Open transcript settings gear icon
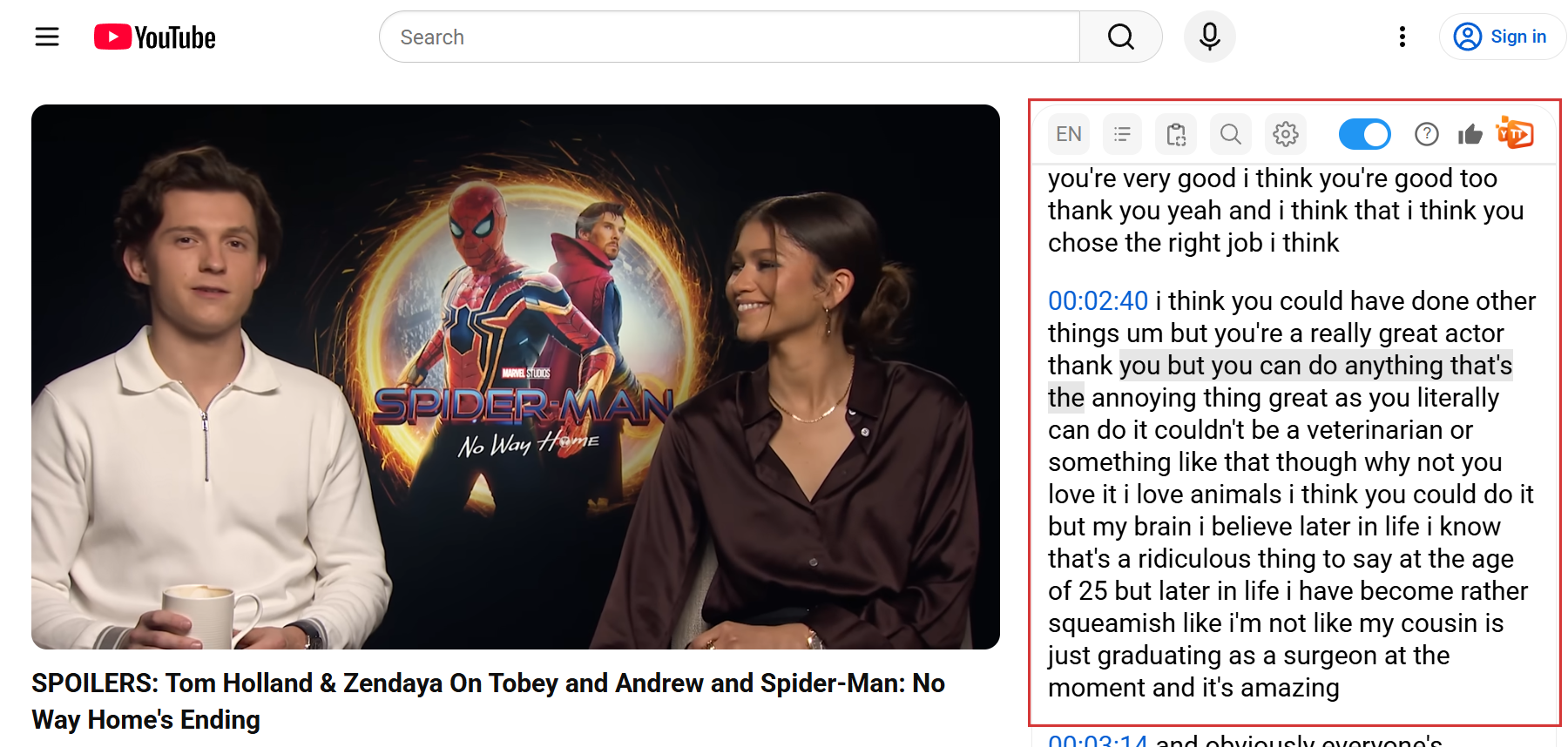 coord(1286,134)
